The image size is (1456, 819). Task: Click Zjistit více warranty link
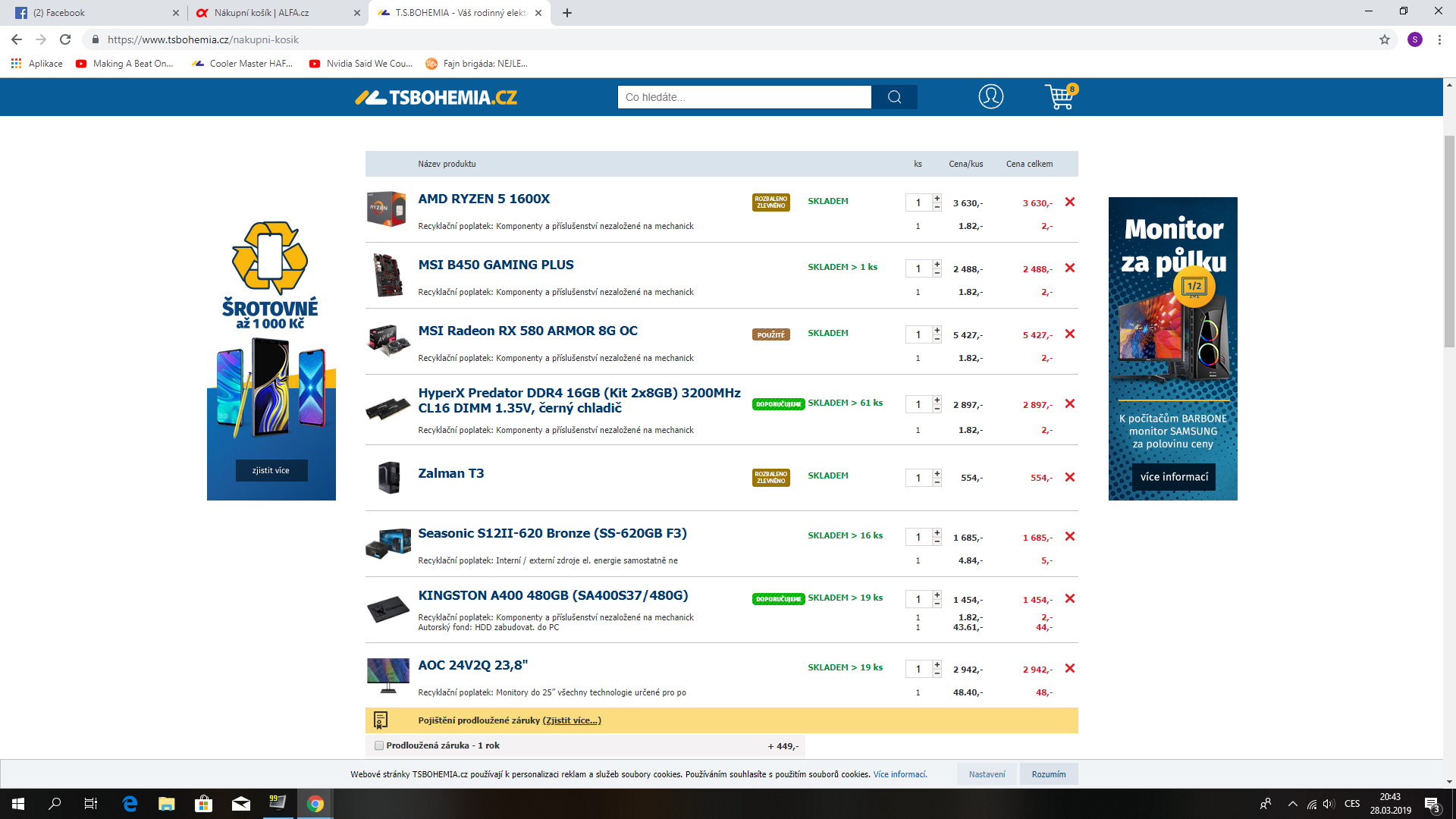572,720
